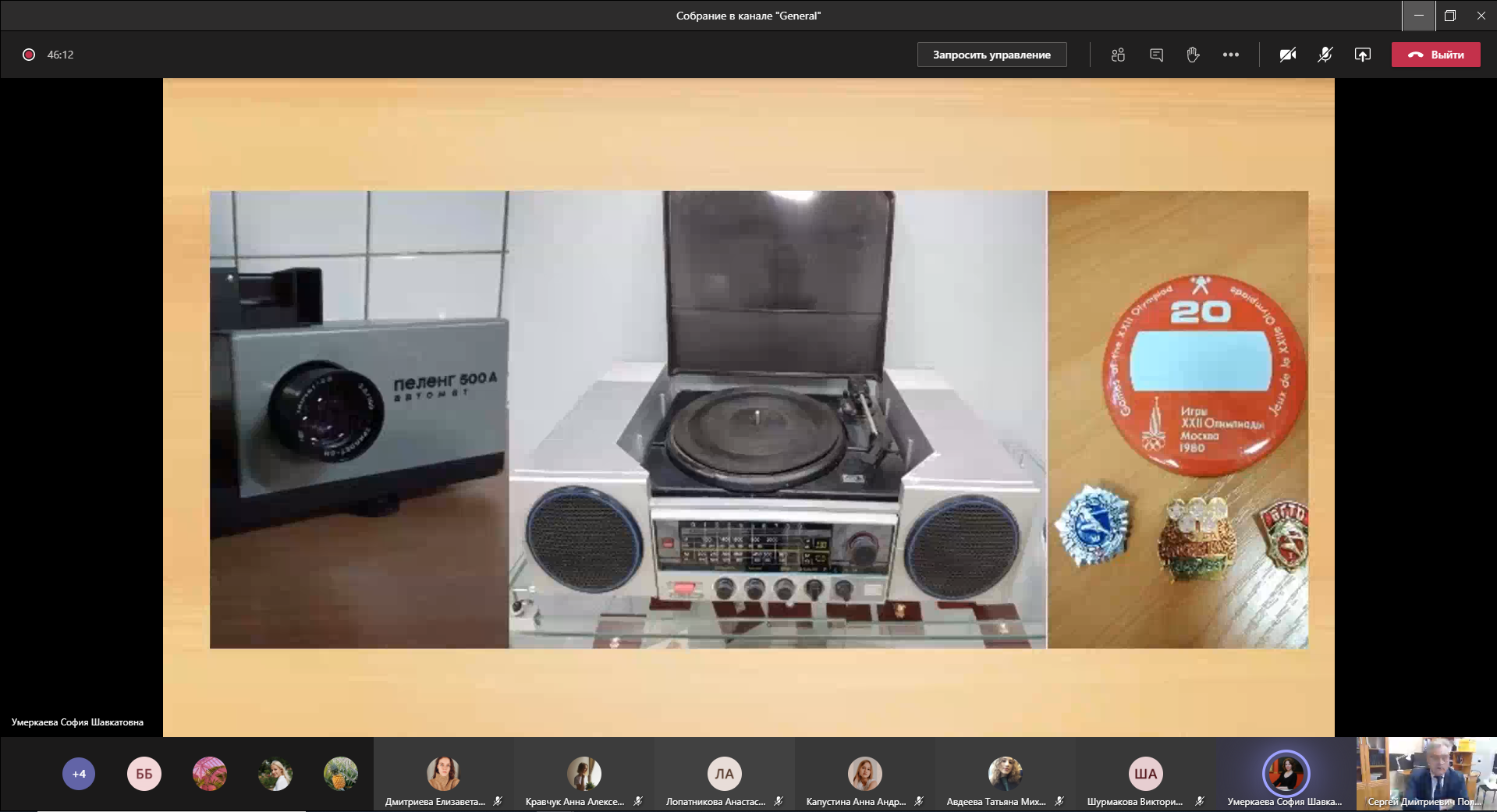The width and height of the screenshot is (1497, 812).
Task: Turn on the camera
Action: [1288, 55]
